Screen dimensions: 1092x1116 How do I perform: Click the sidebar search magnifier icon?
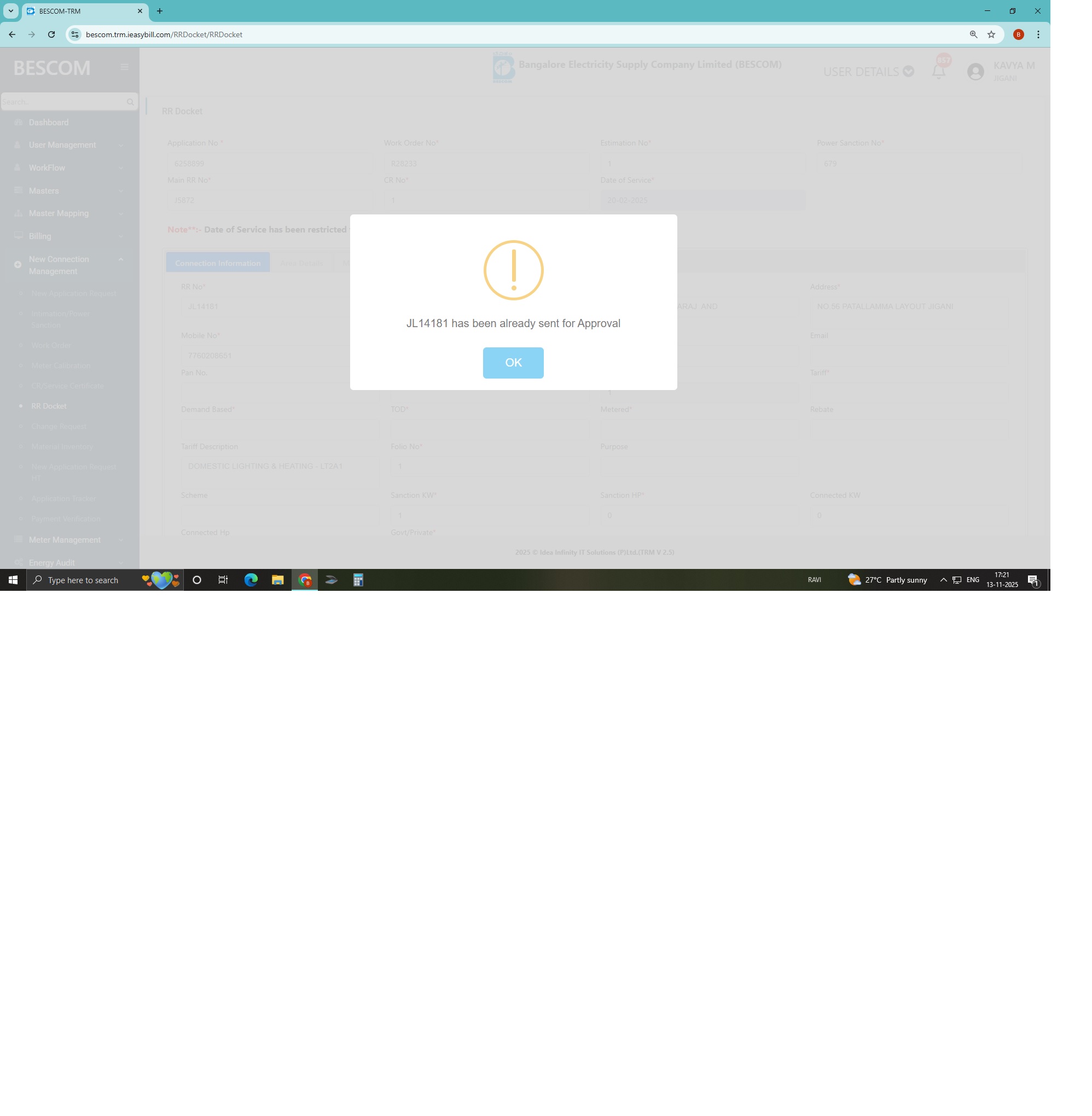coord(130,102)
